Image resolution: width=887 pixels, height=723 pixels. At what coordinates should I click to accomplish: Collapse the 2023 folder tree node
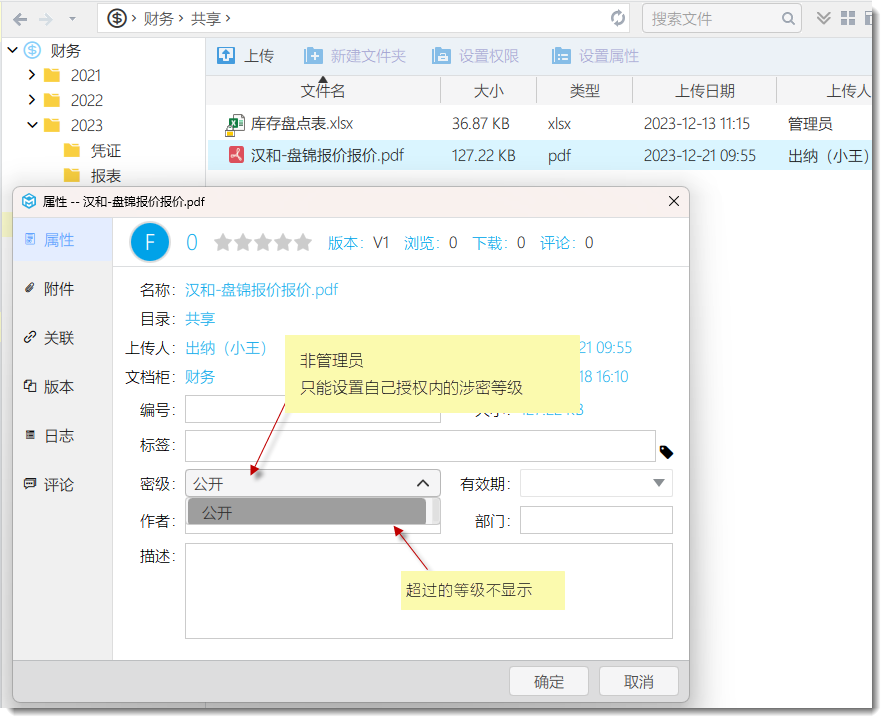[32, 125]
